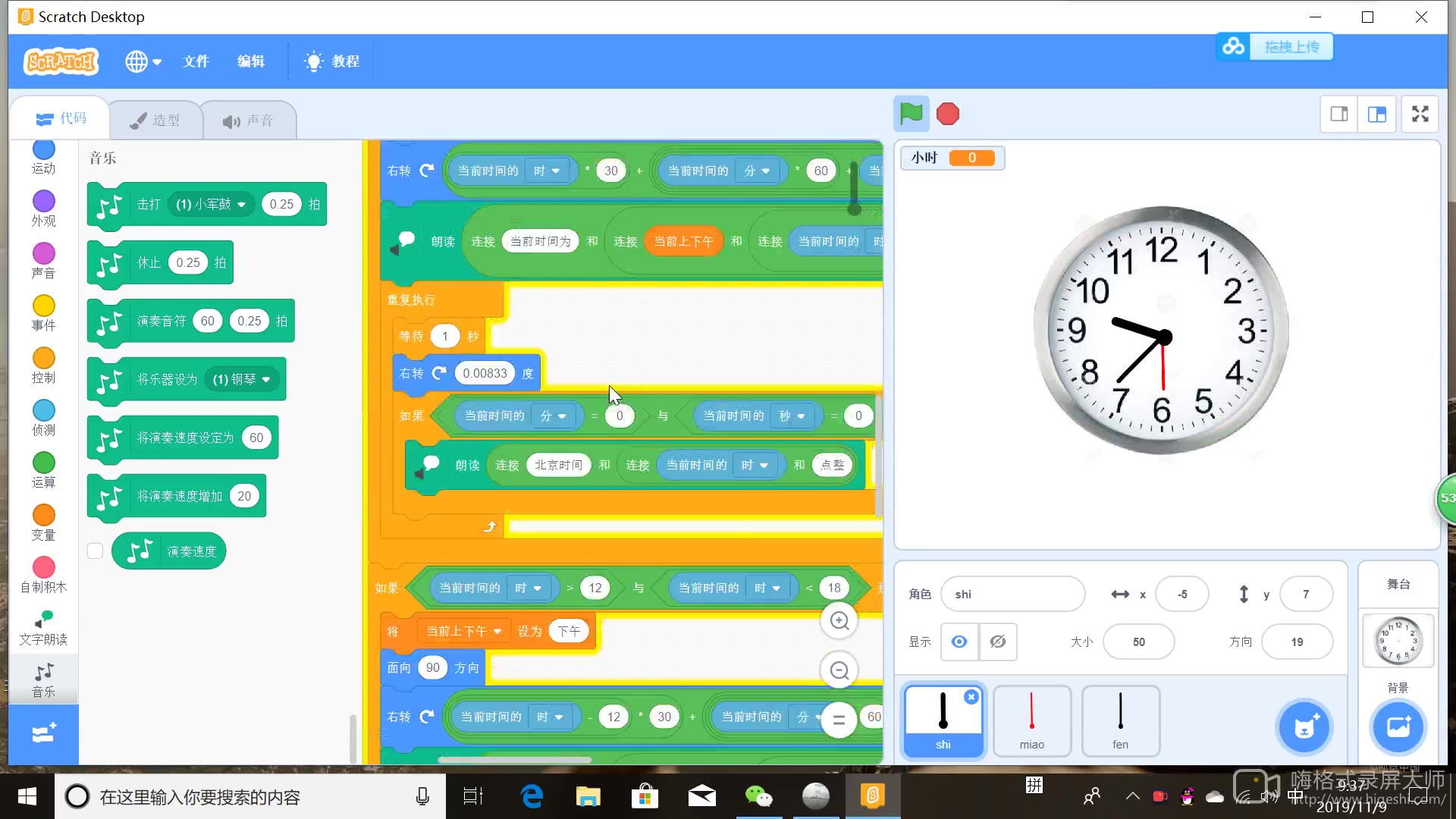Click the green flag to run
1456x819 pixels.
(x=911, y=114)
